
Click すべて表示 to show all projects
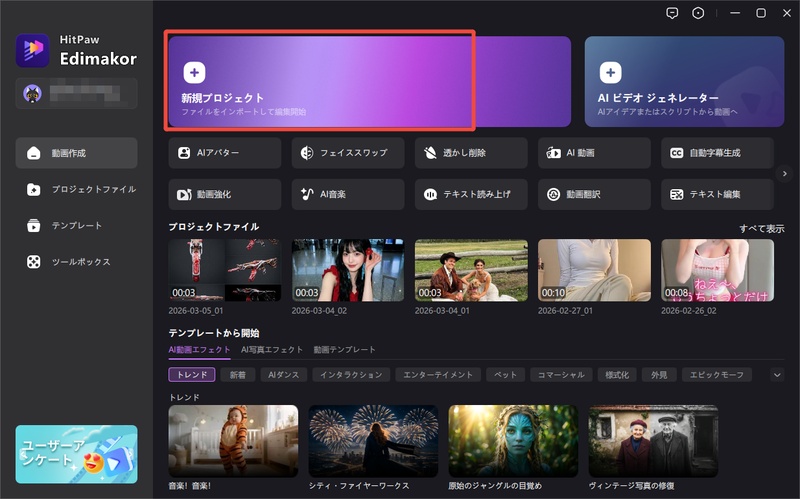coord(762,229)
